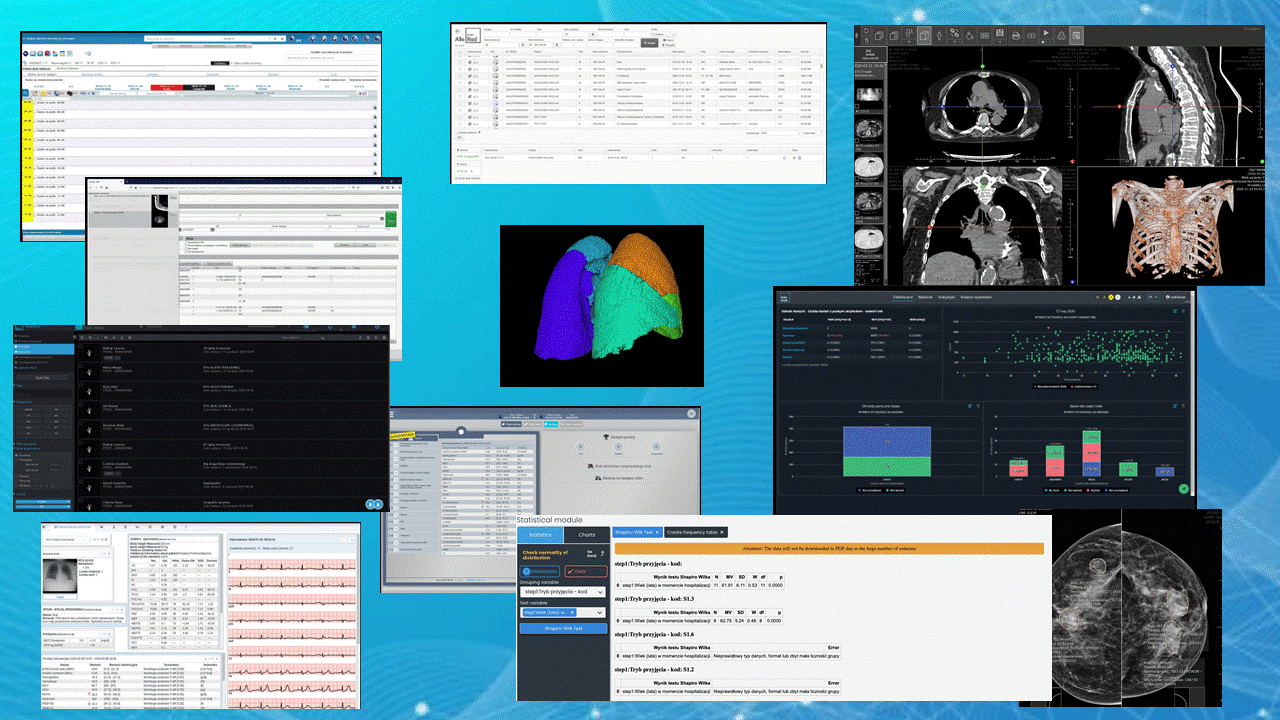Click the dark search button in AlleRad

pos(650,43)
